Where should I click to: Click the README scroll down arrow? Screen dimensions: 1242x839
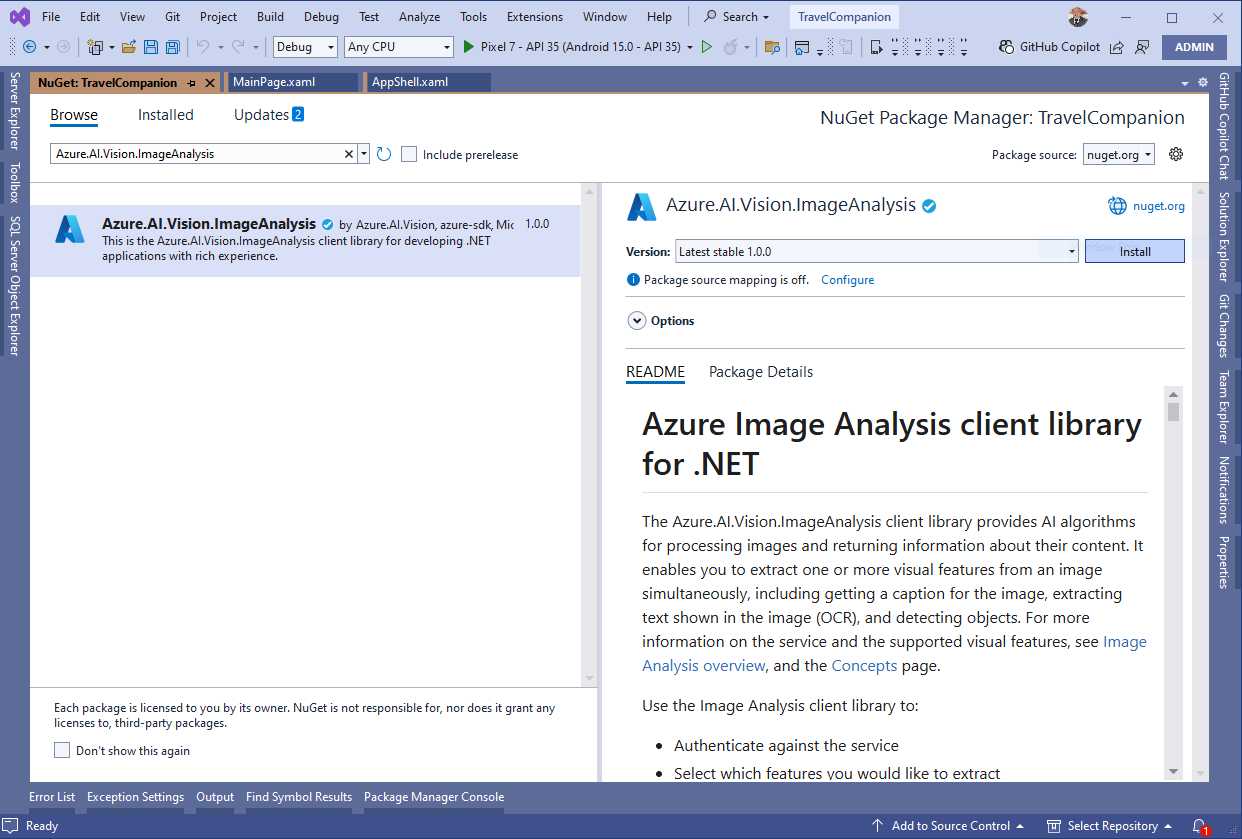[x=1174, y=772]
